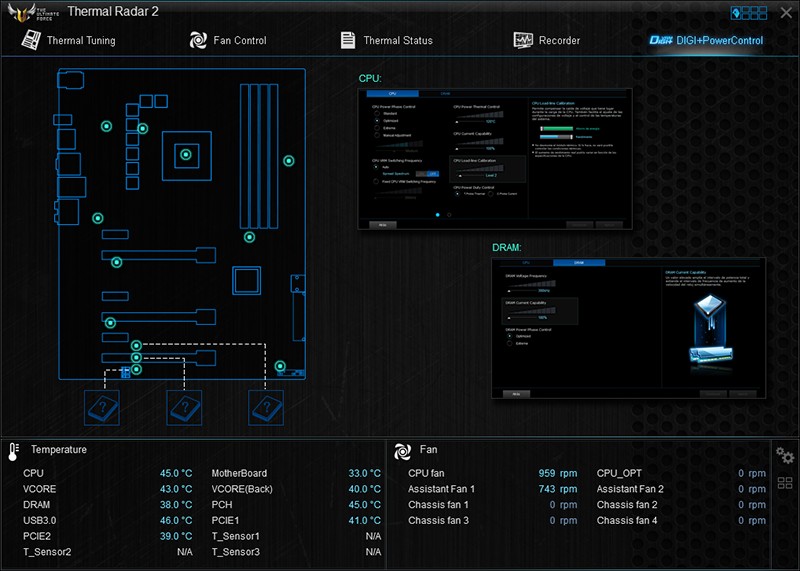Viewport: 800px width, 571px height.
Task: Switch to the Fan Control tab
Action: 228,40
